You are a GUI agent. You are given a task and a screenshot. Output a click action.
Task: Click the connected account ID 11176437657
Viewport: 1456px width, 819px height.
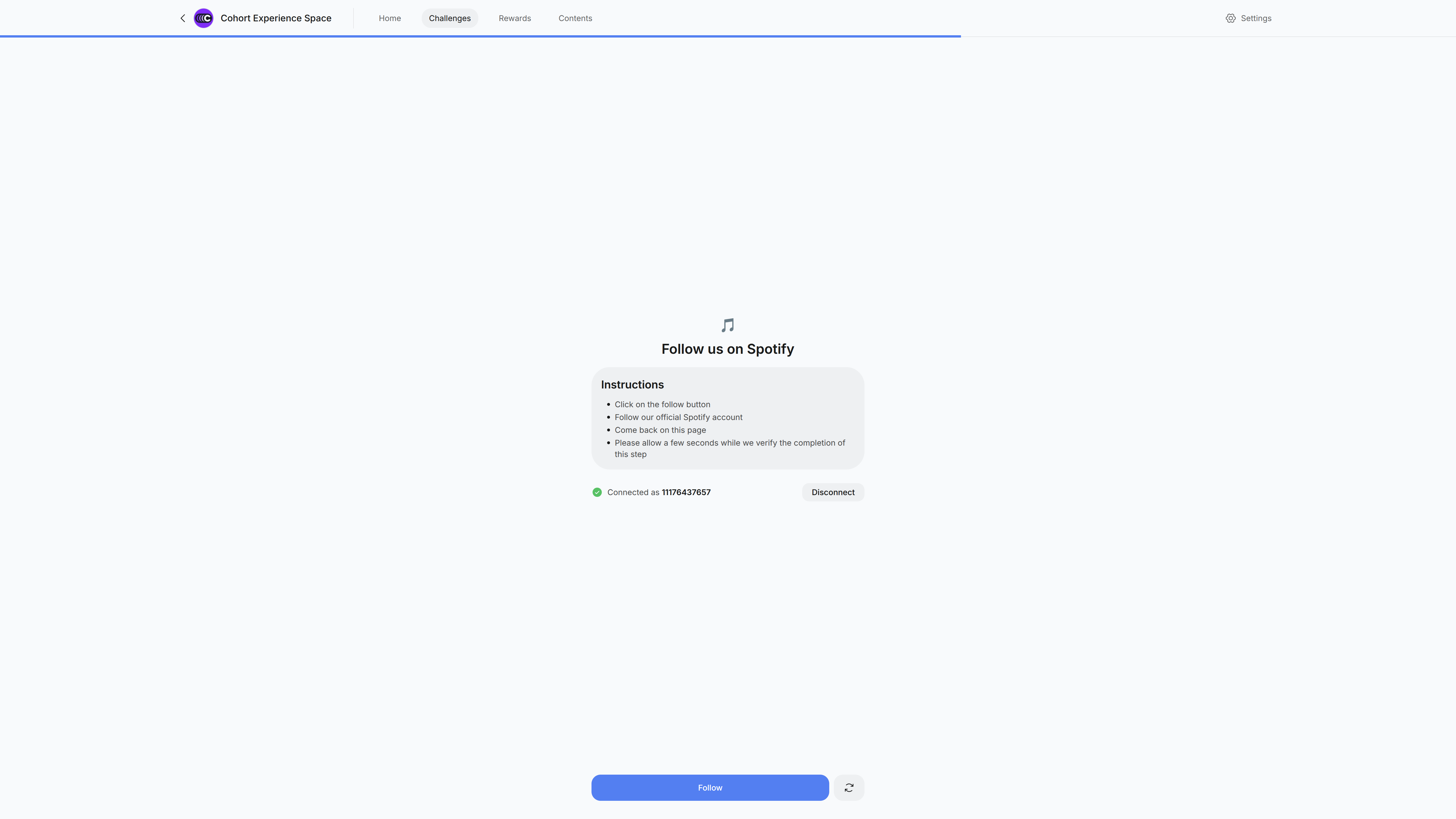pyautogui.click(x=686, y=492)
